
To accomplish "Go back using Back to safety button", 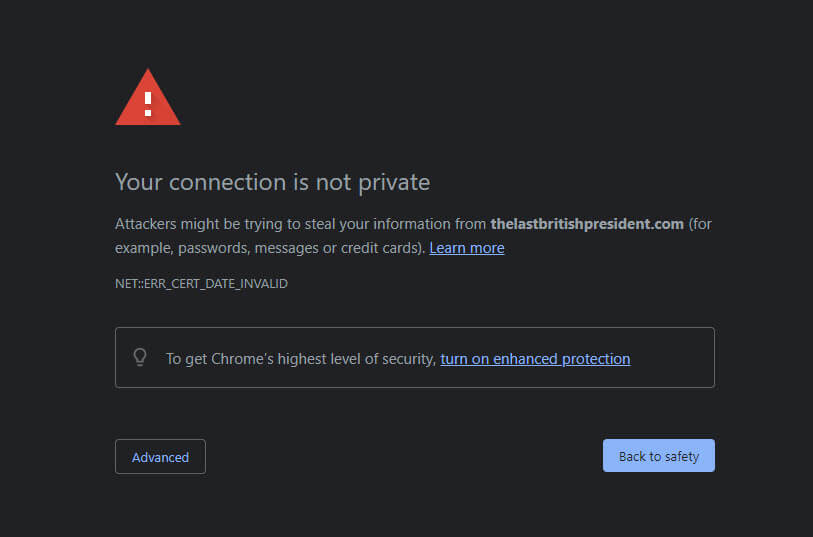I will pyautogui.click(x=658, y=456).
